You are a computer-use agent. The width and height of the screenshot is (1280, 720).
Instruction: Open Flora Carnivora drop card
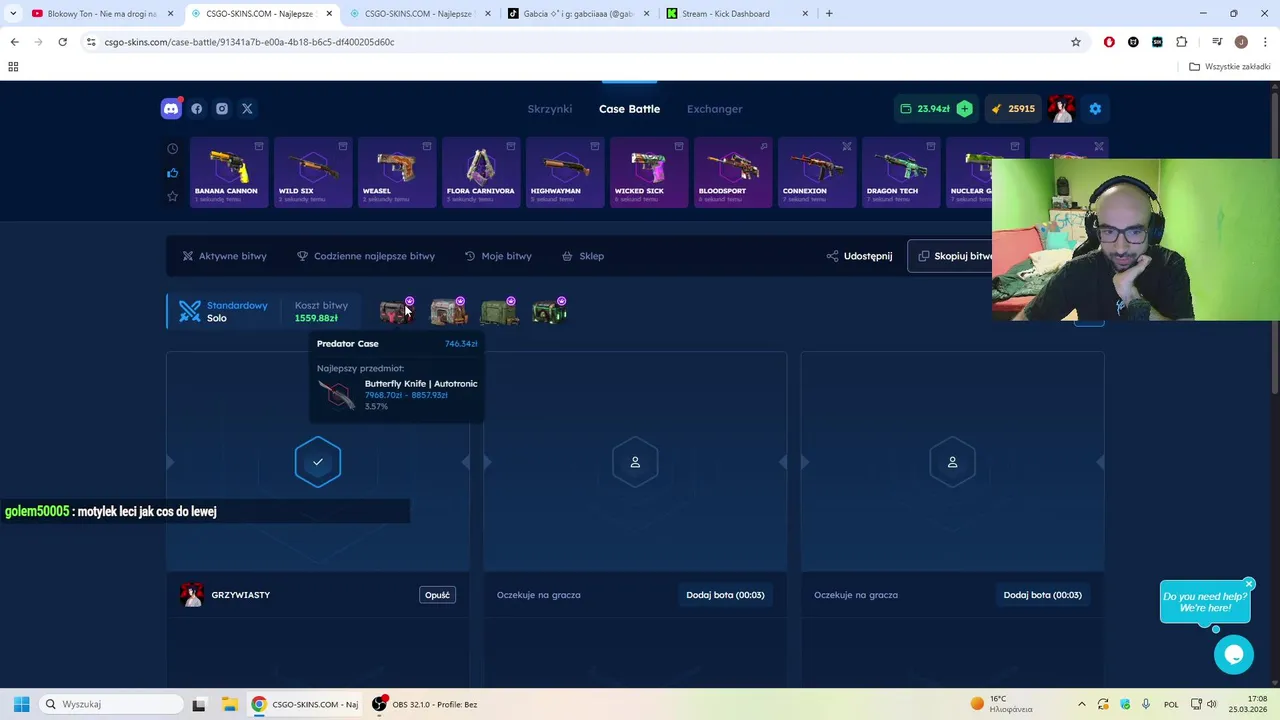[480, 172]
